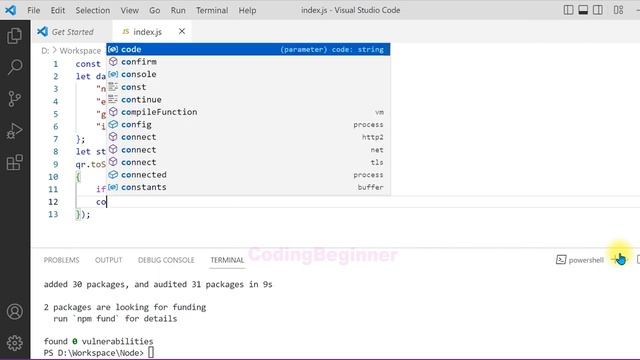Open Customize Layout icon
Image resolution: width=640 pixels, height=360 pixels.
(618, 10)
